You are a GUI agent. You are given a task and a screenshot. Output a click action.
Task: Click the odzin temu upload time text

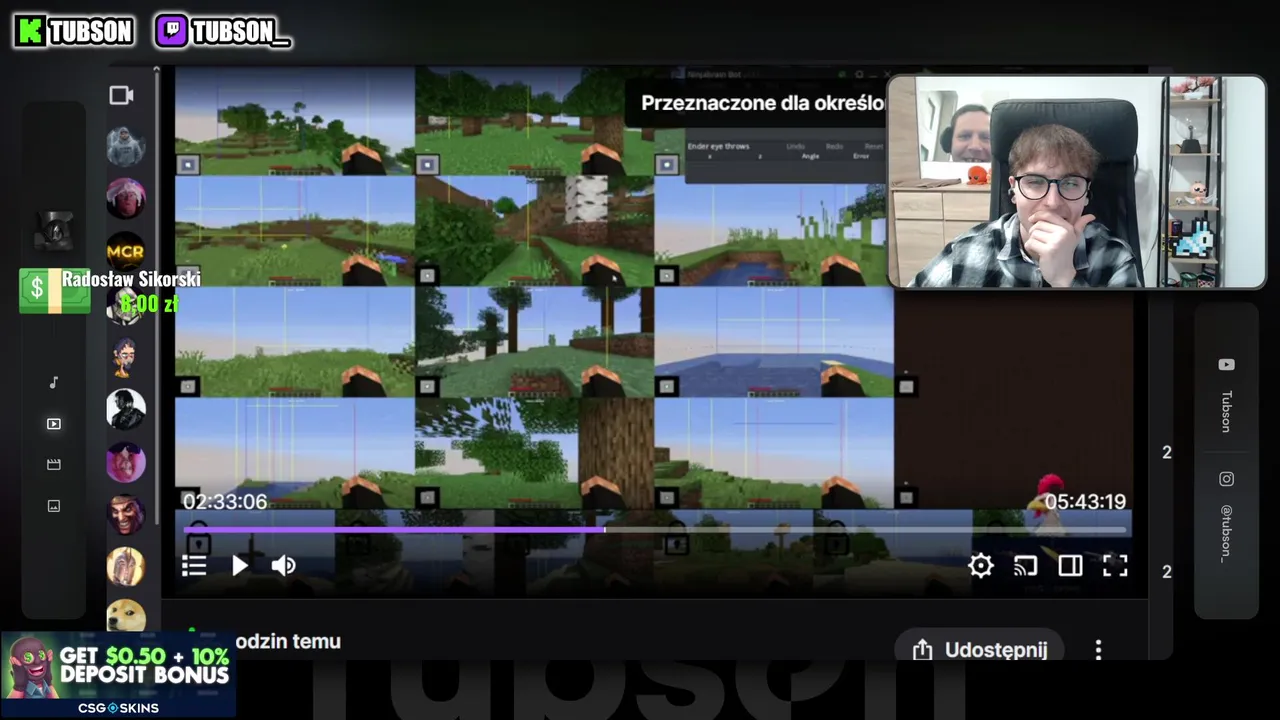288,642
